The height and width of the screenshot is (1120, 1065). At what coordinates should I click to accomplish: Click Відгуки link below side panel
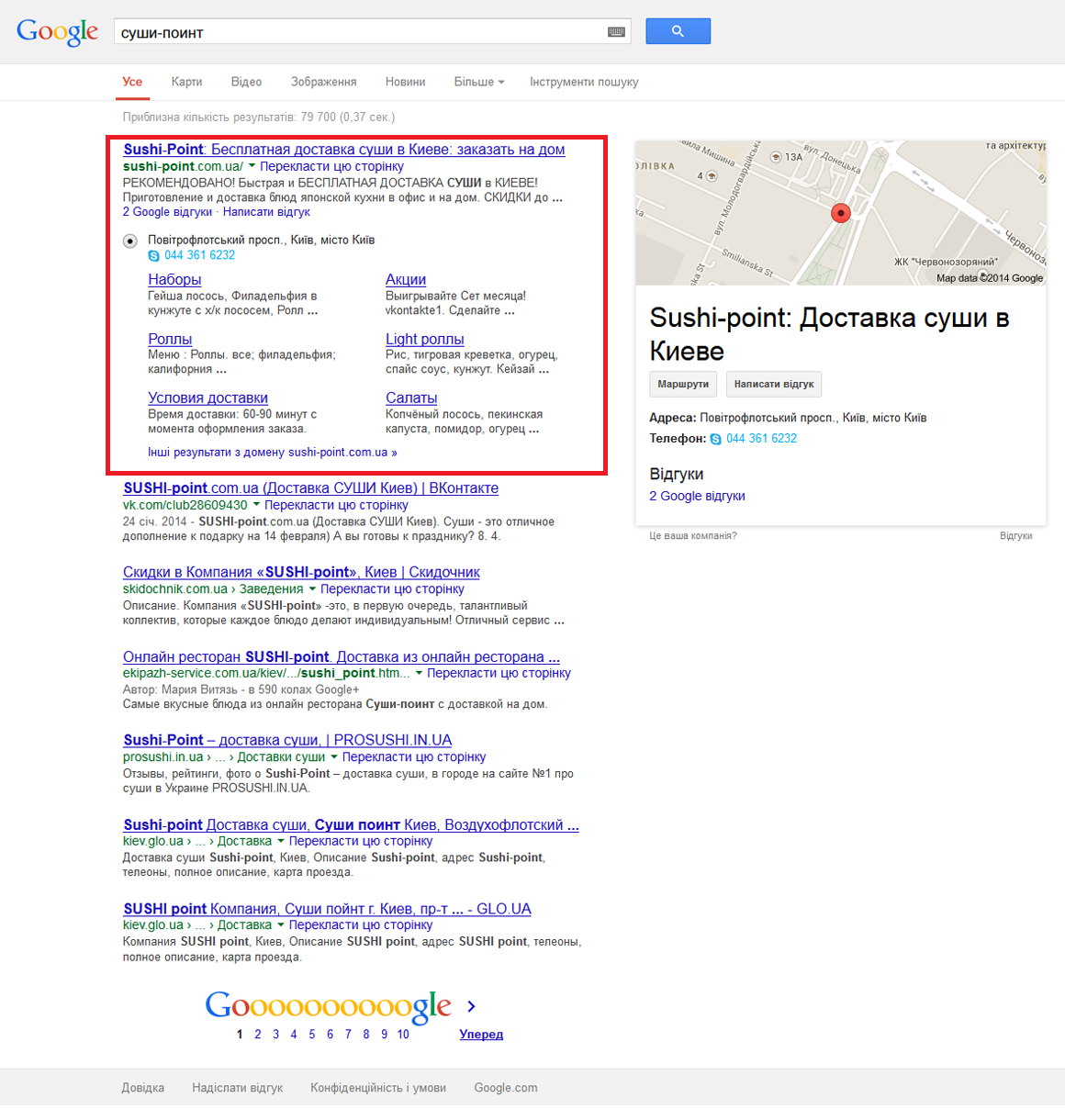[x=1015, y=536]
